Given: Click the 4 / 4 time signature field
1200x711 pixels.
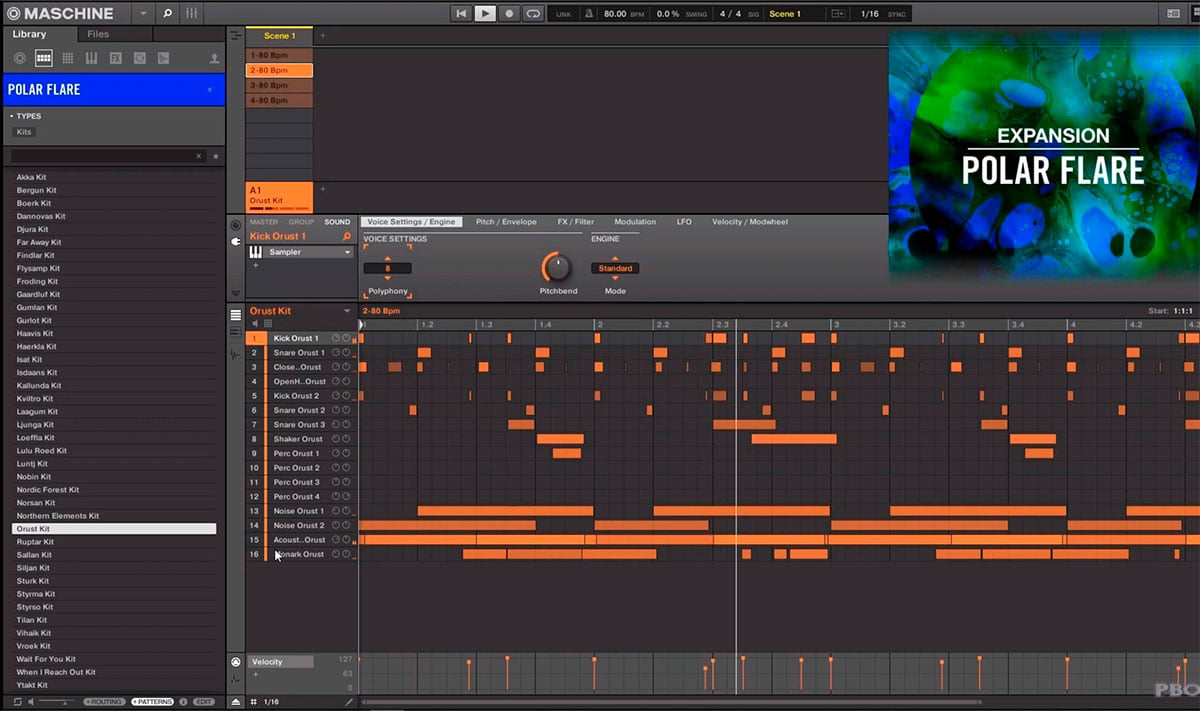Looking at the screenshot, I should point(730,14).
